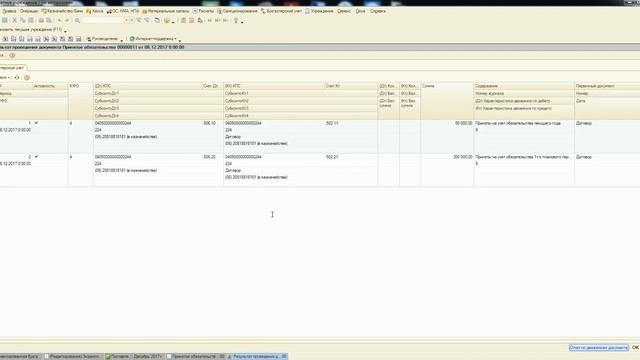Click the Copy toolbar icon
The image size is (640, 360).
coord(22,20)
